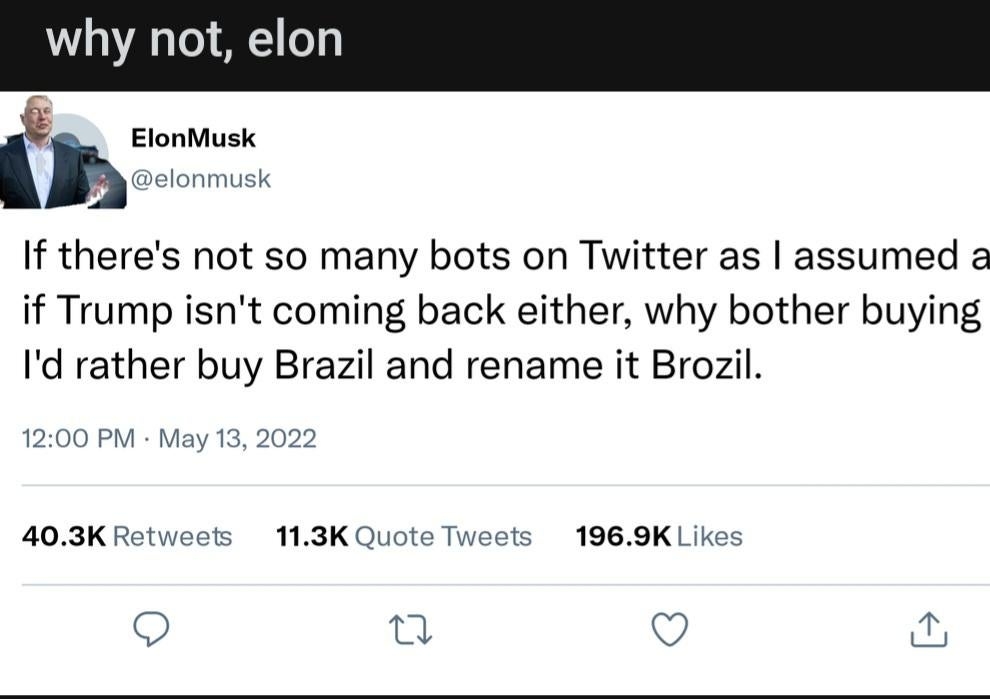
Task: Open the share menu via the upload arrow icon
Action: point(930,630)
